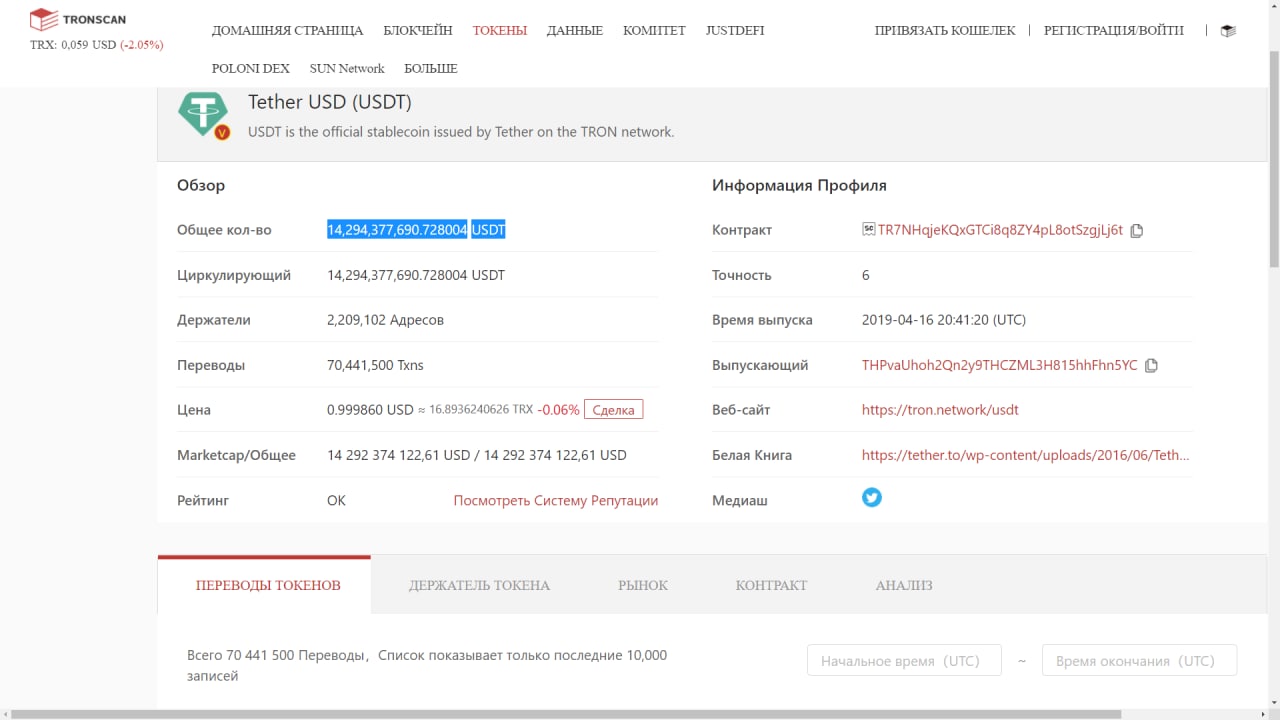Open the Tether white paper link

(x=1025, y=455)
